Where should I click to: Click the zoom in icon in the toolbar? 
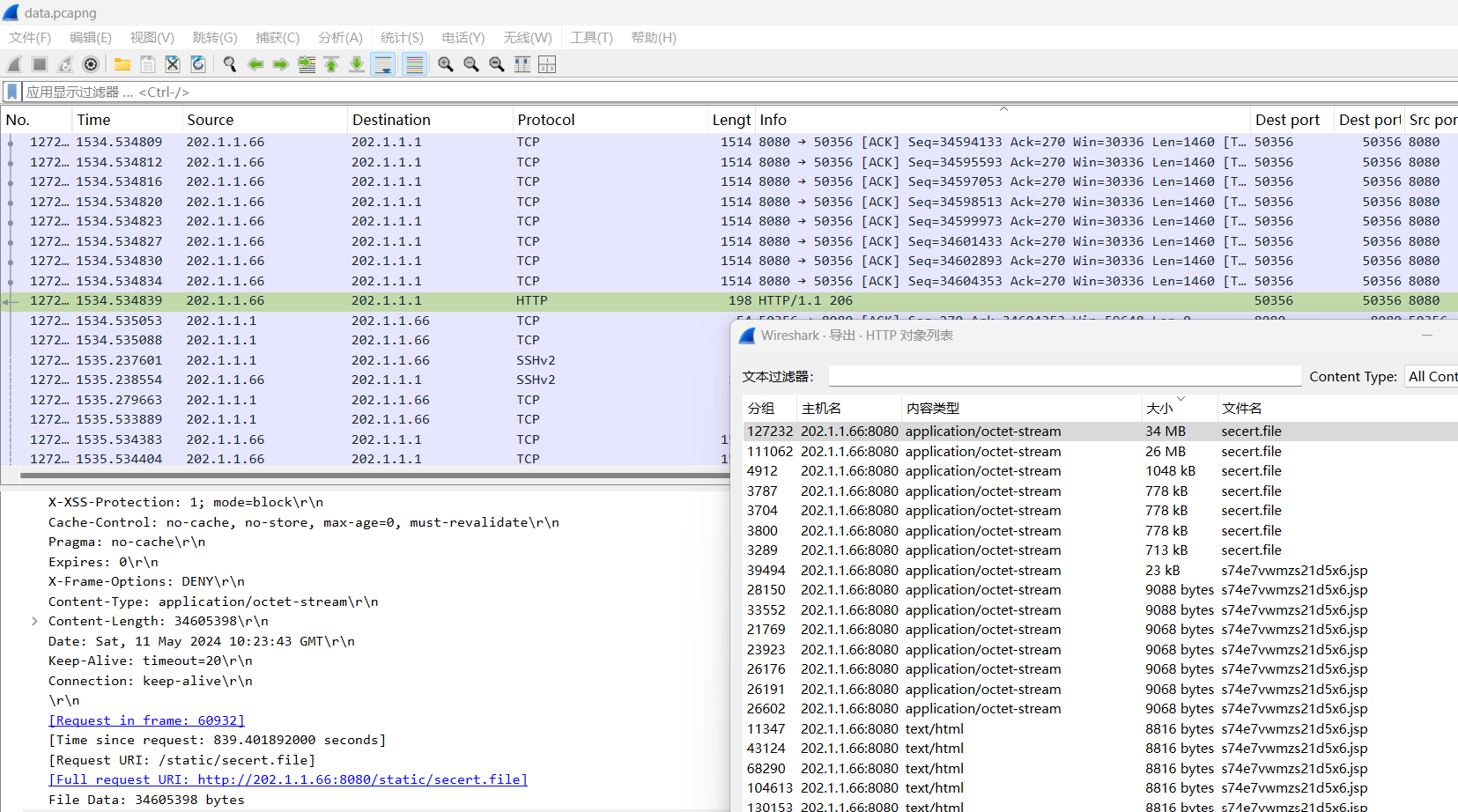446,64
